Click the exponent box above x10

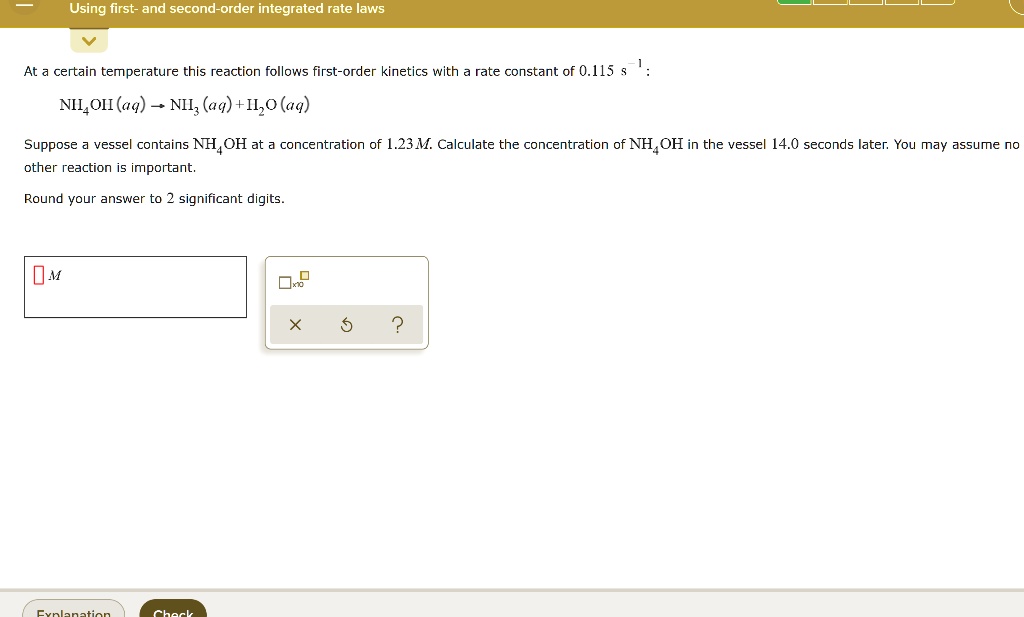click(x=304, y=275)
